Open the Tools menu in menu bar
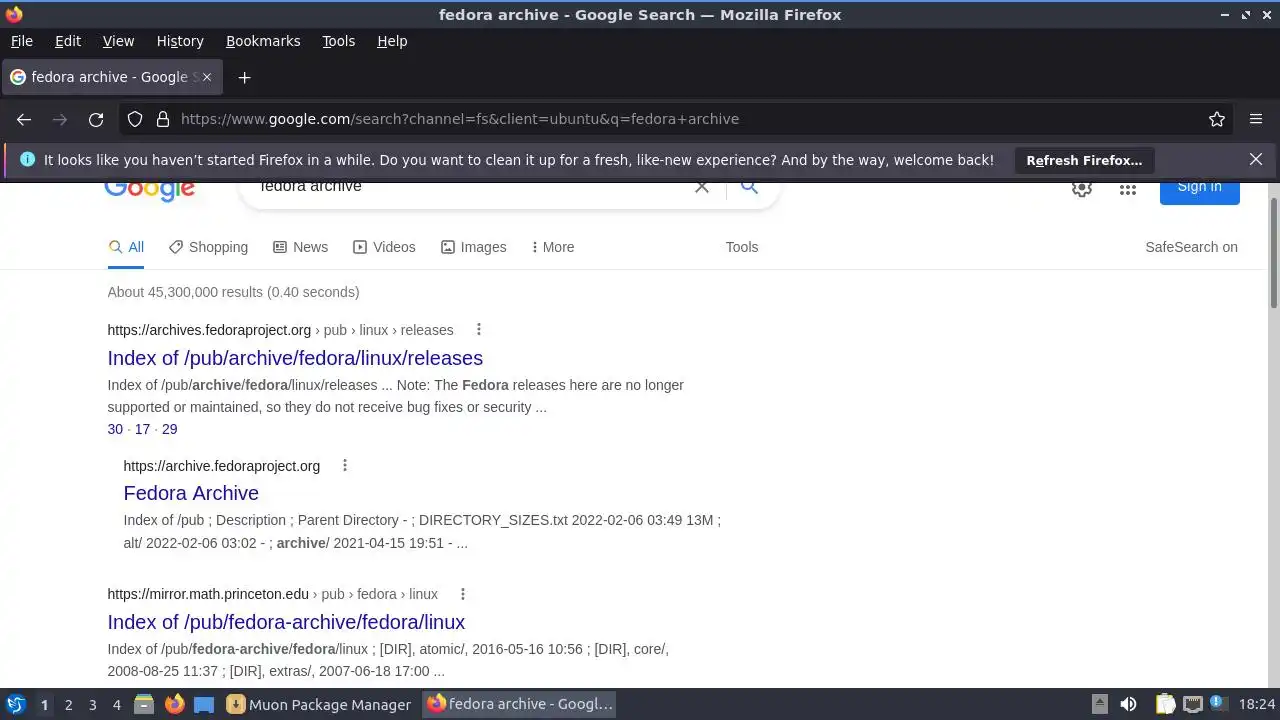 [x=339, y=41]
